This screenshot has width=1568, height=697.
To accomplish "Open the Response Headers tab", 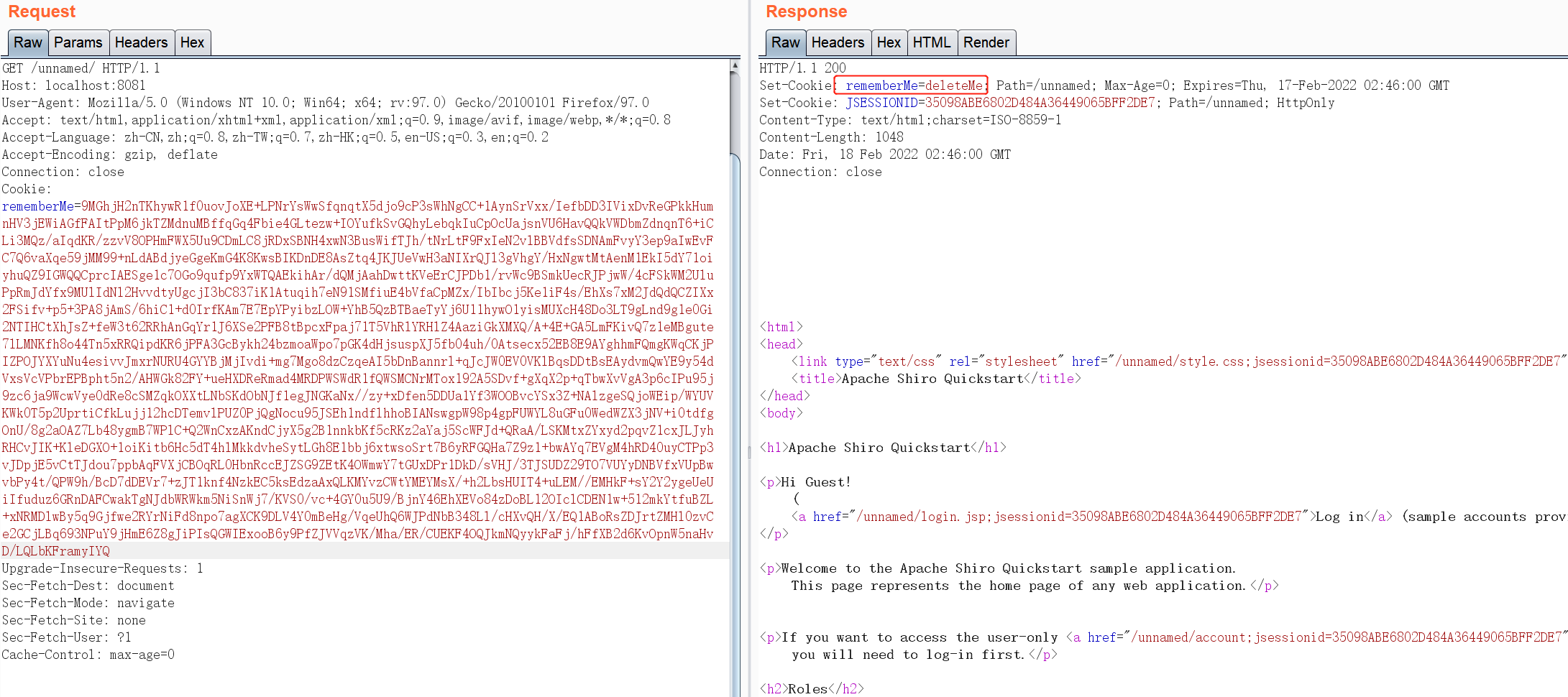I will 838,42.
